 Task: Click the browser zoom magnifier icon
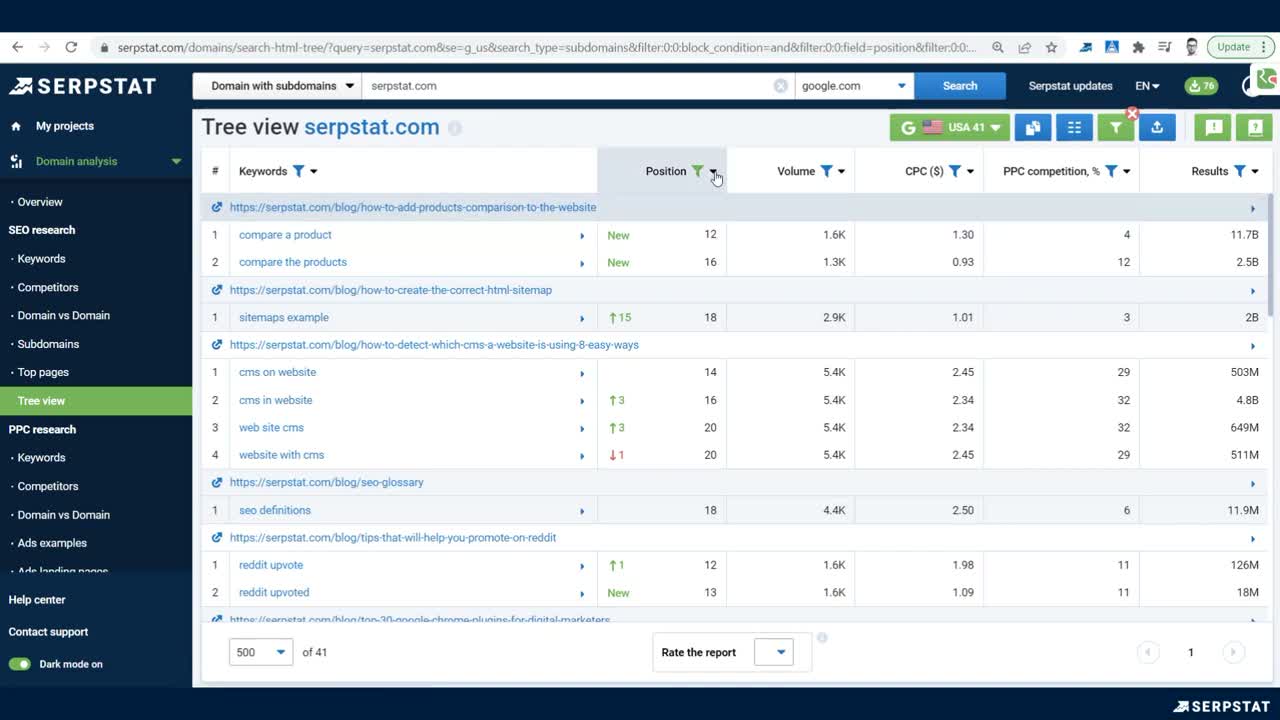coord(998,47)
